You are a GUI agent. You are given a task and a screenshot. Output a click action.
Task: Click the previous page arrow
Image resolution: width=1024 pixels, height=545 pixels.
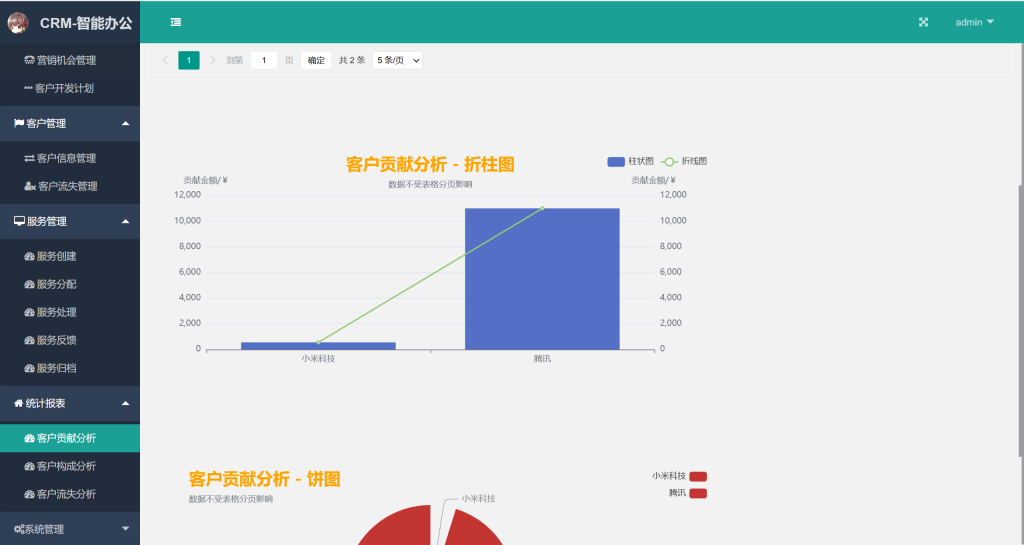point(165,60)
